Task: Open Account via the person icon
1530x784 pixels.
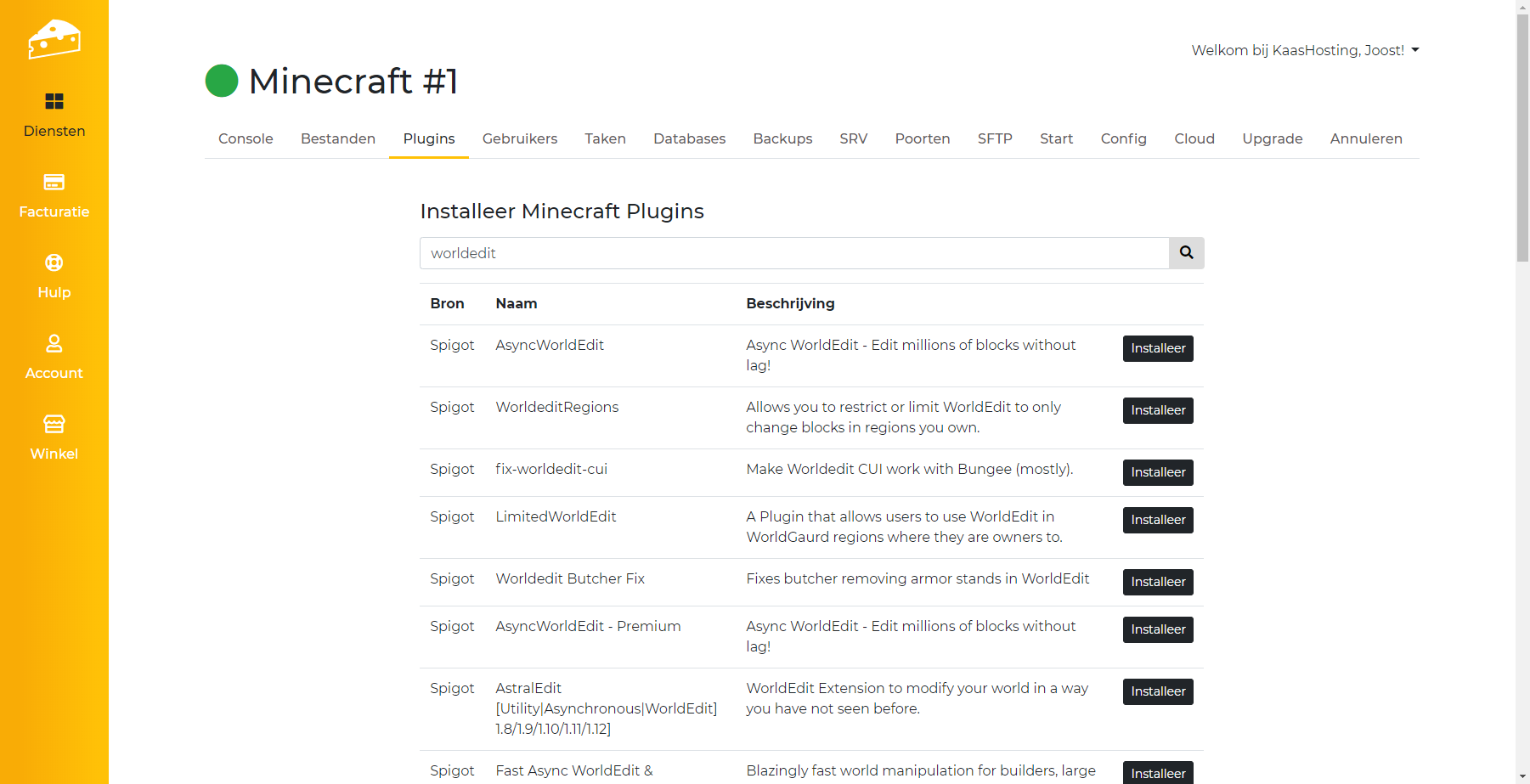Action: [x=54, y=343]
